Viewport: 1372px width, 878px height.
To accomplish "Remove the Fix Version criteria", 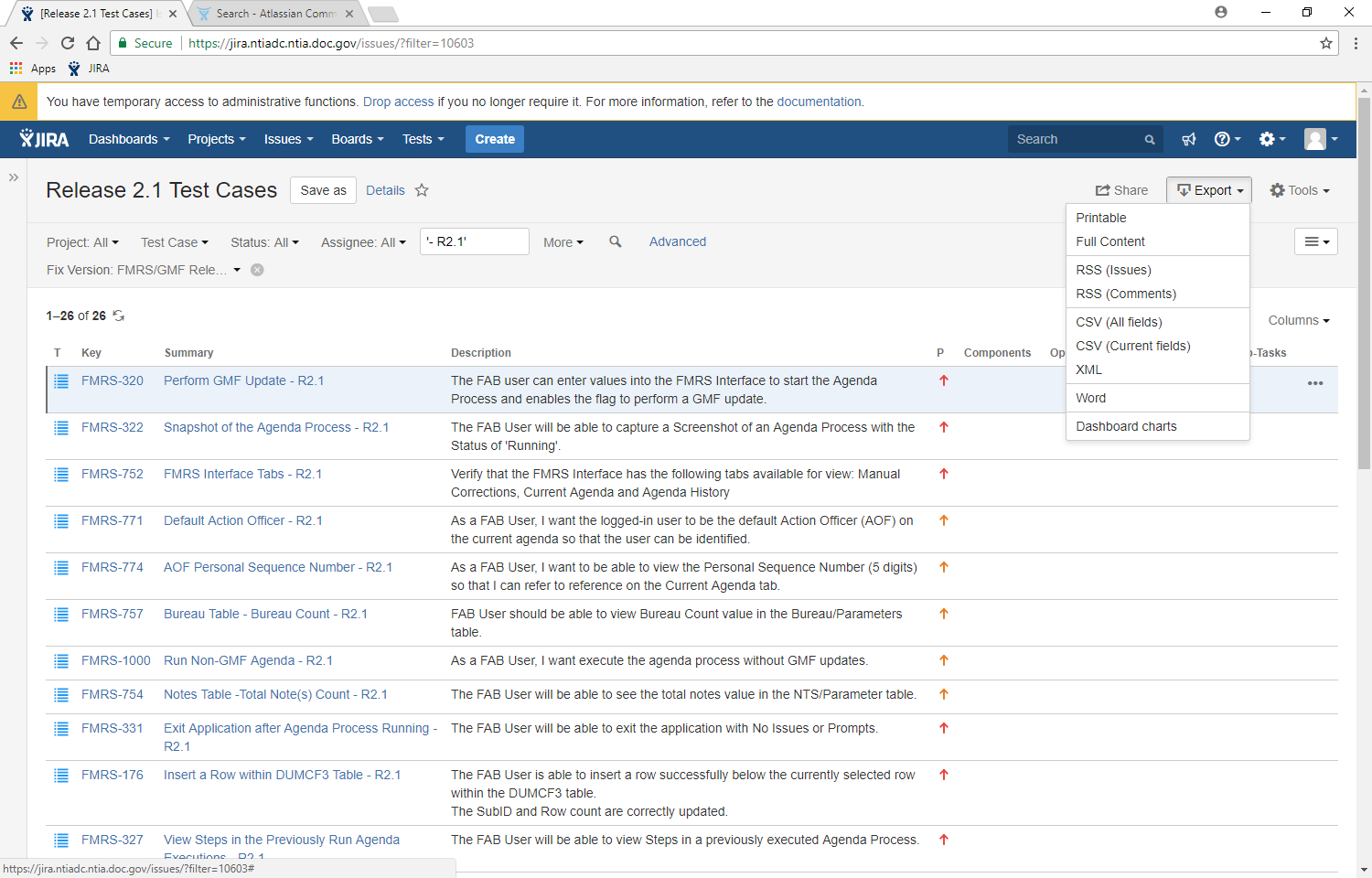I will tap(257, 270).
